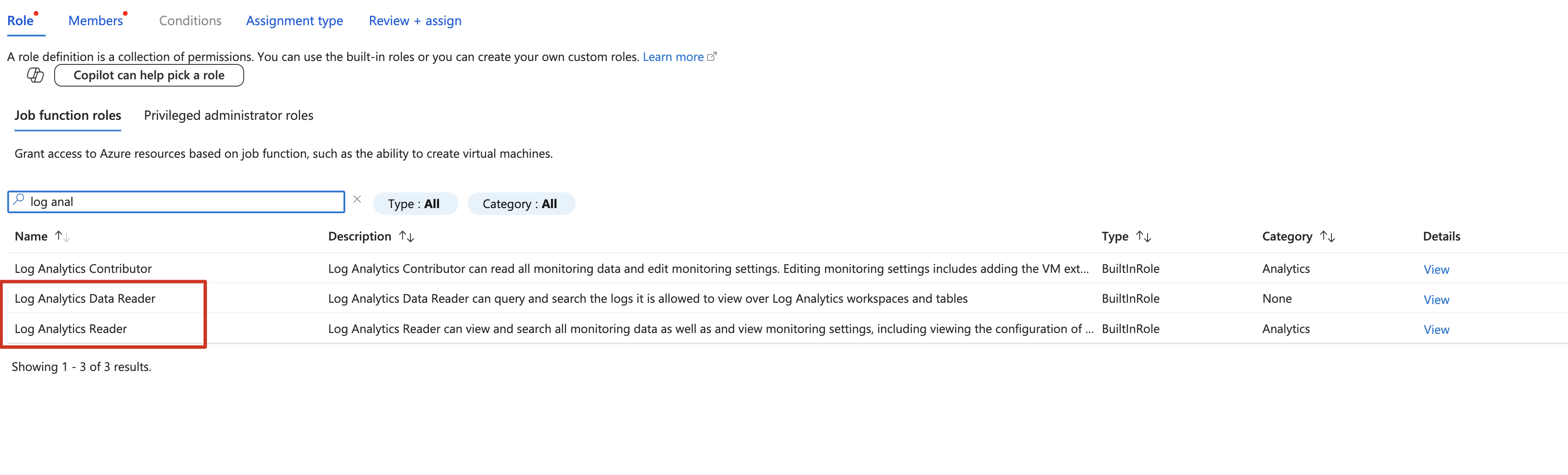Open the Category: All filter dropdown
Screen dimensions: 1568x475
(x=520, y=204)
